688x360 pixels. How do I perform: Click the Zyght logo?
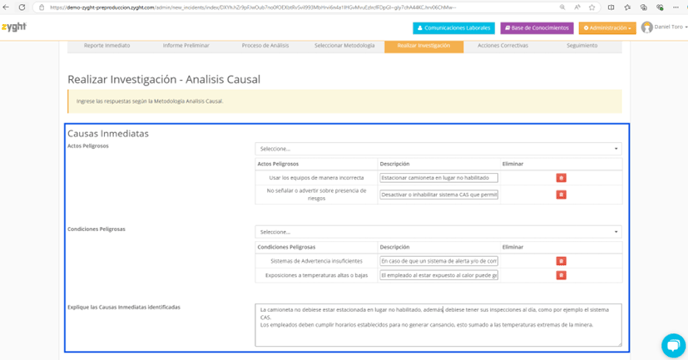(14, 27)
